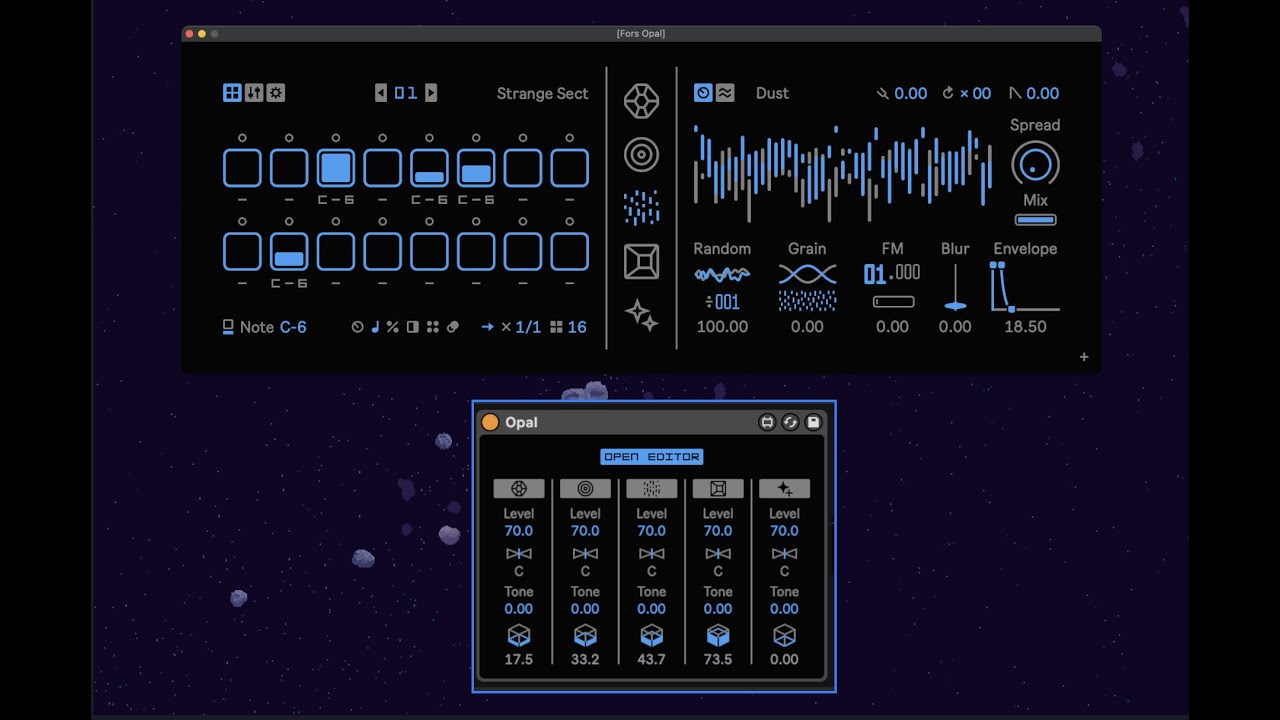The height and width of the screenshot is (720, 1280).
Task: Select the gem-shaped track icon in the Fors Opal editor
Action: coord(641,101)
